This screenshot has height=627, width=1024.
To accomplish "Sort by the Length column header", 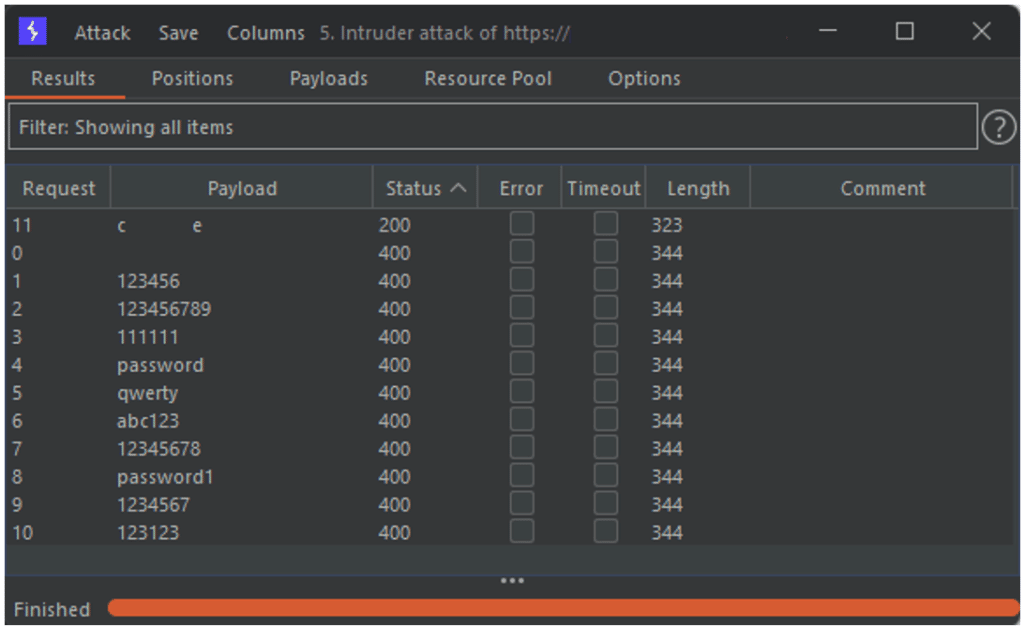I will [x=698, y=188].
